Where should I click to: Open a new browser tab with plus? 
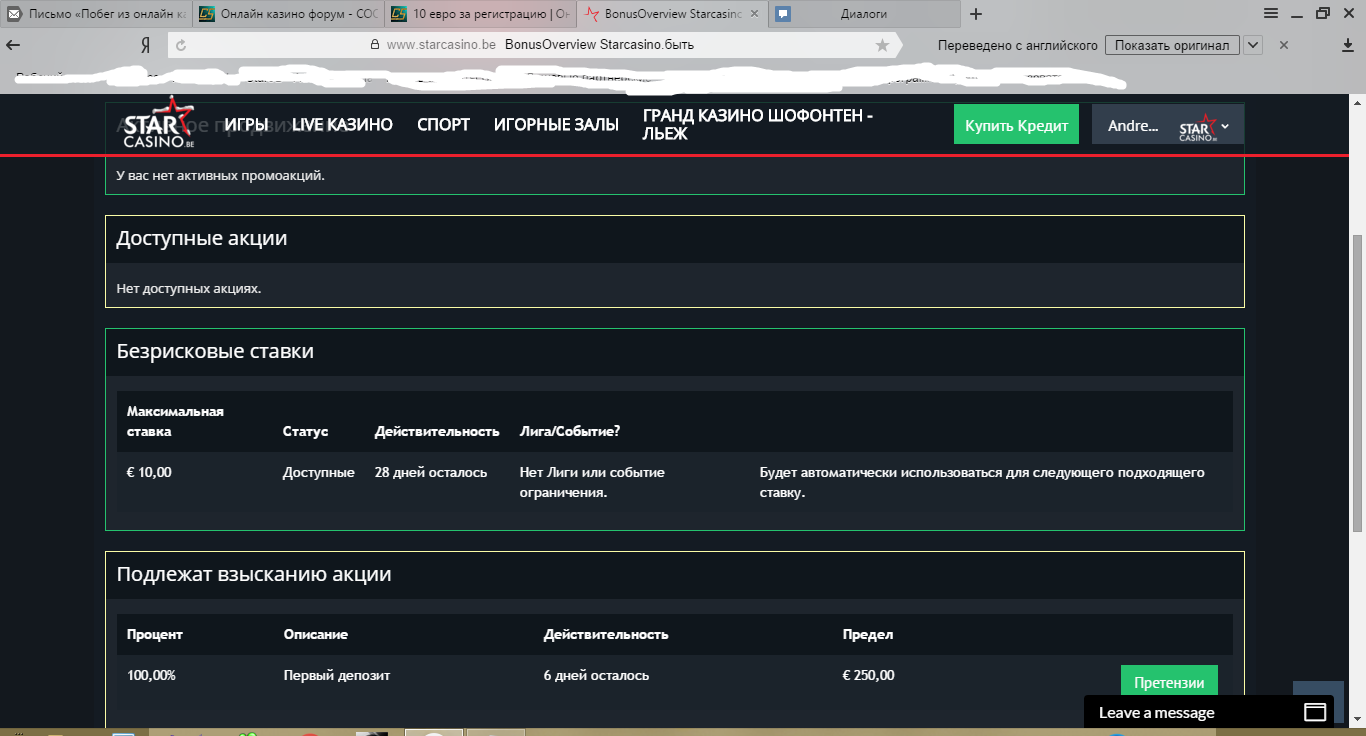(976, 14)
